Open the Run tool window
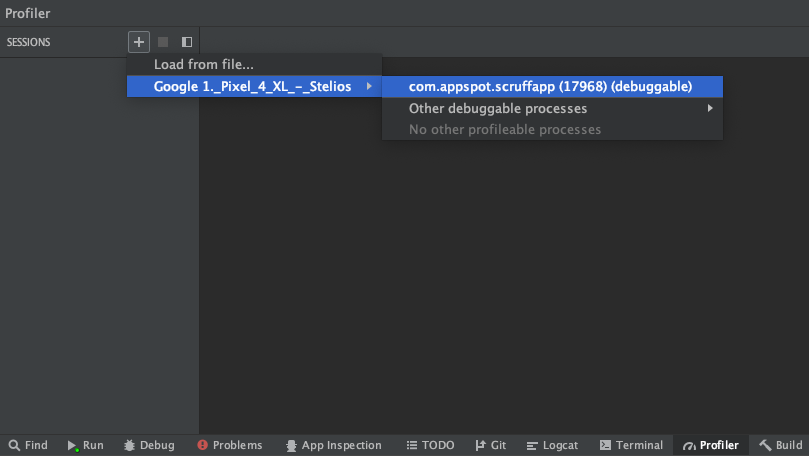The width and height of the screenshot is (809, 456). pos(86,445)
